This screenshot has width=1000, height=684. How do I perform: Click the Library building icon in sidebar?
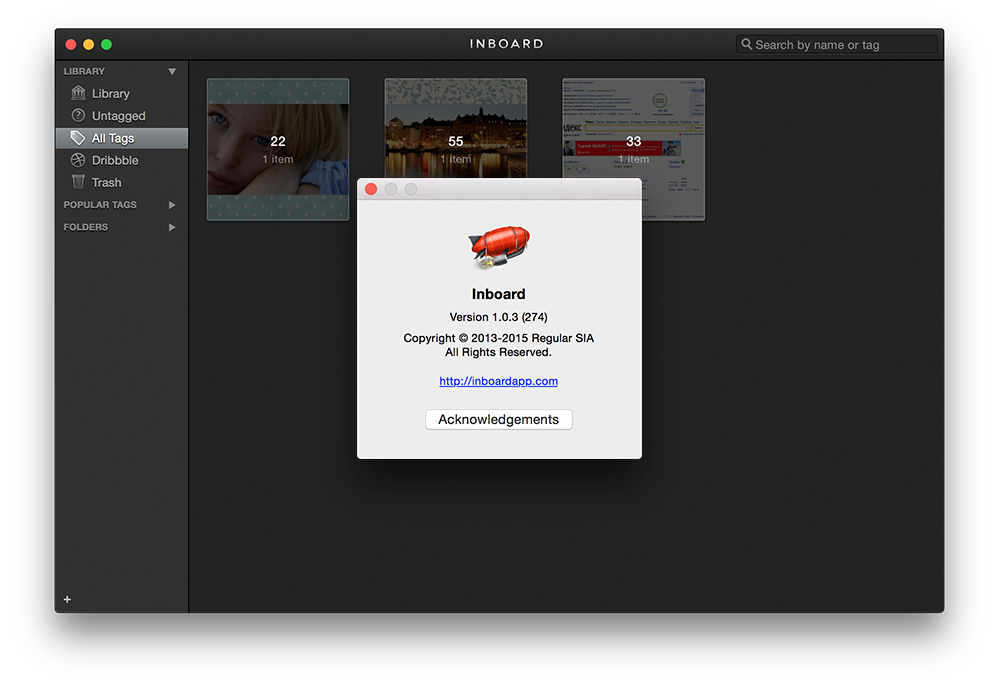click(x=78, y=93)
